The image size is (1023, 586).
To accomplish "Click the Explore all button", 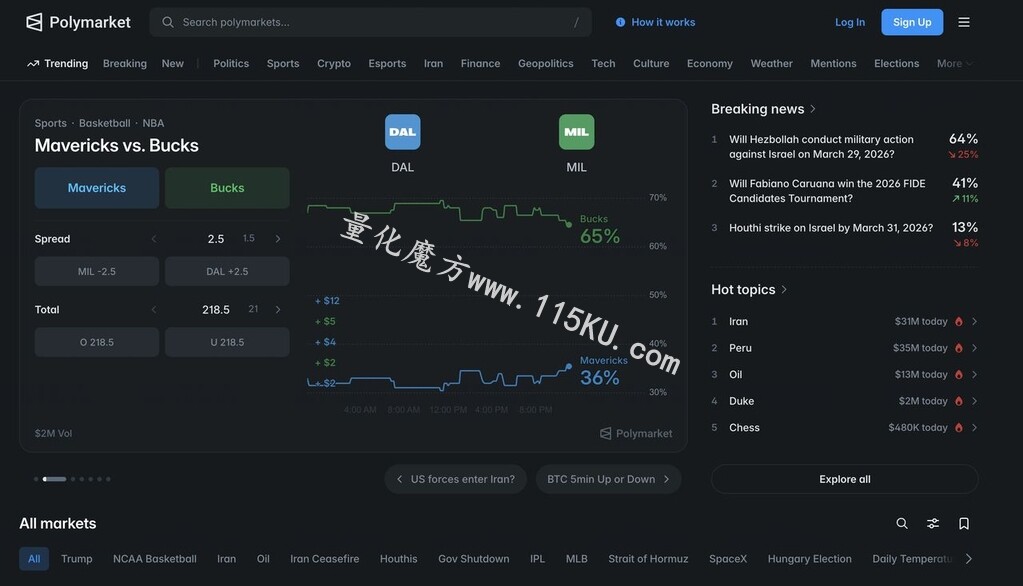I will pyautogui.click(x=845, y=479).
